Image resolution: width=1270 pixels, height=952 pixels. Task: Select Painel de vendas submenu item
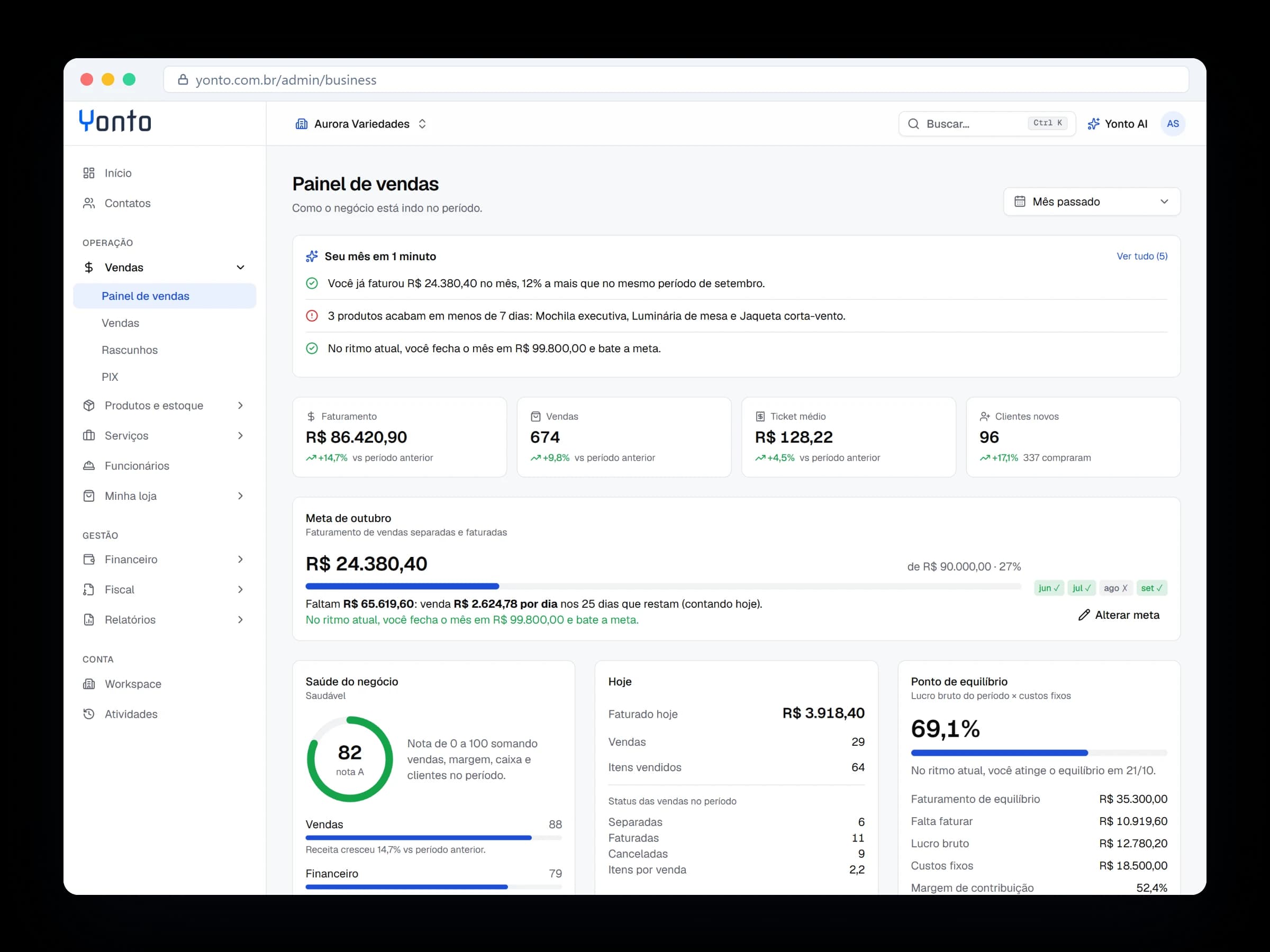164,296
